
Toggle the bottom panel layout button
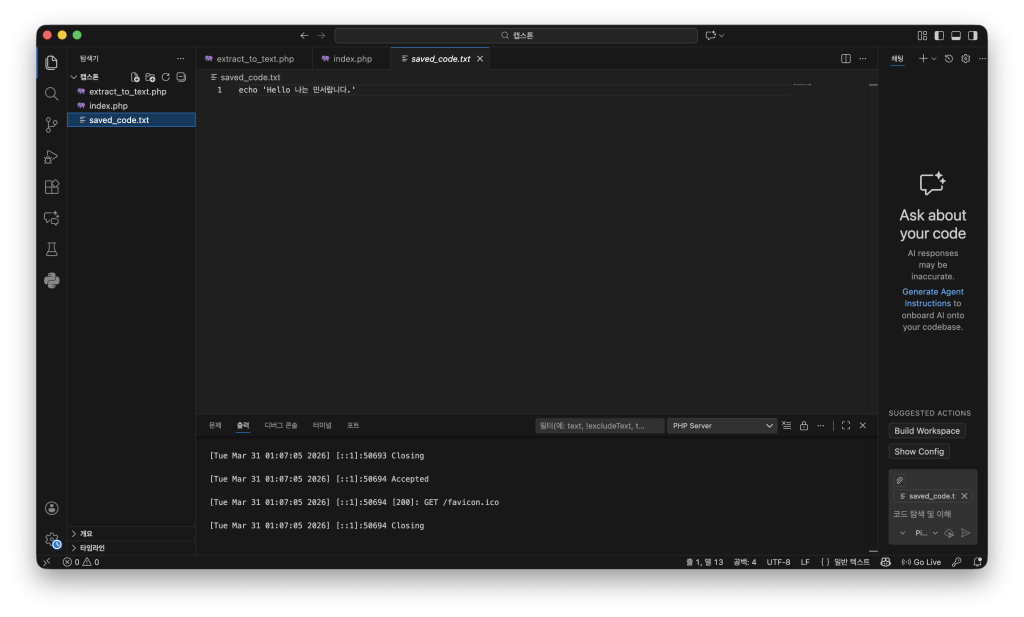(956, 35)
